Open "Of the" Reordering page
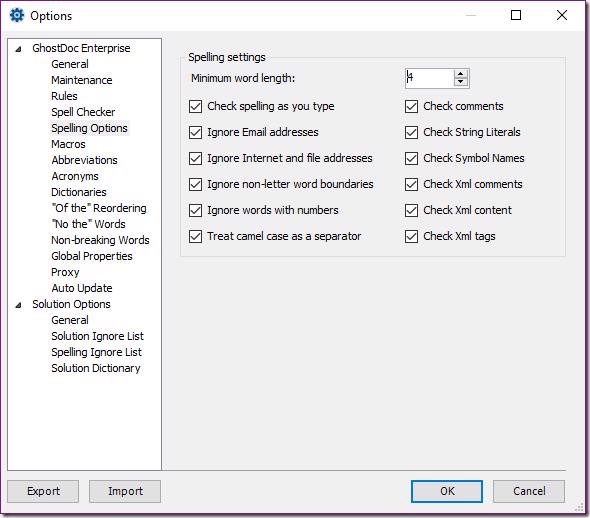This screenshot has height=518, width=590. (99, 208)
